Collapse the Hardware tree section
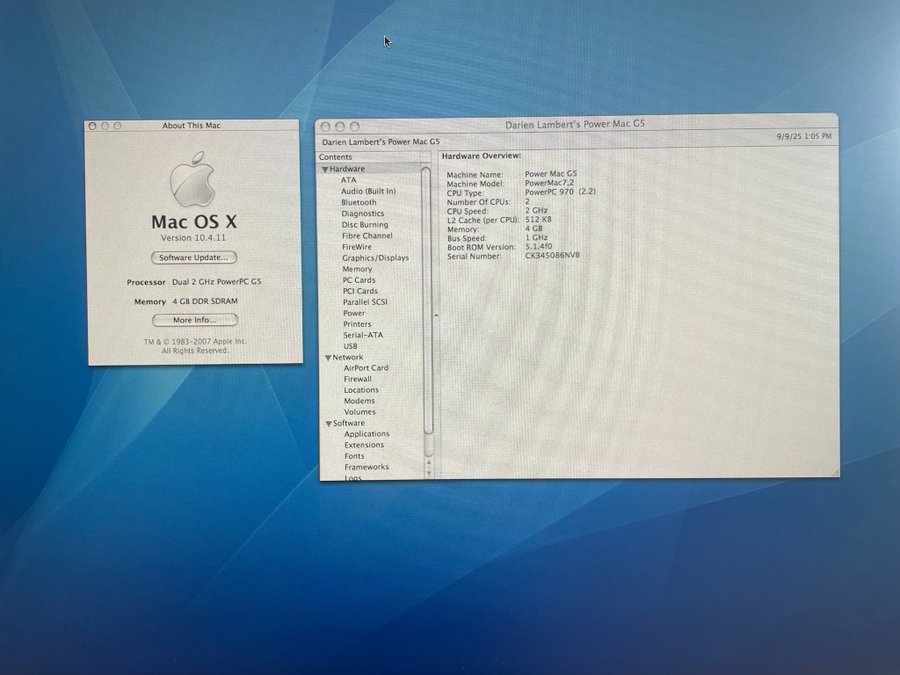900x675 pixels. pos(325,169)
